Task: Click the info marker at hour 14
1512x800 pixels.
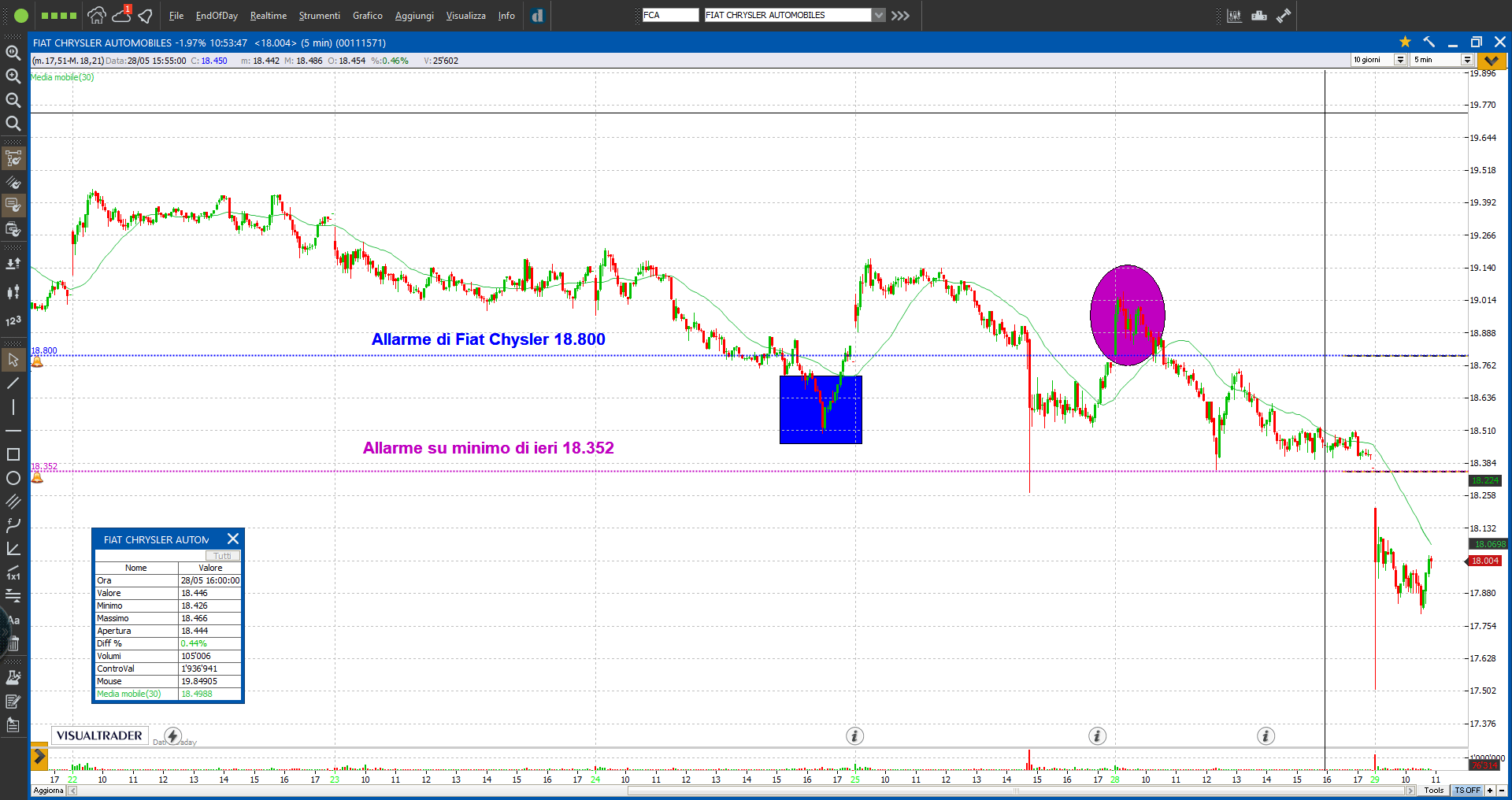Action: click(1266, 736)
